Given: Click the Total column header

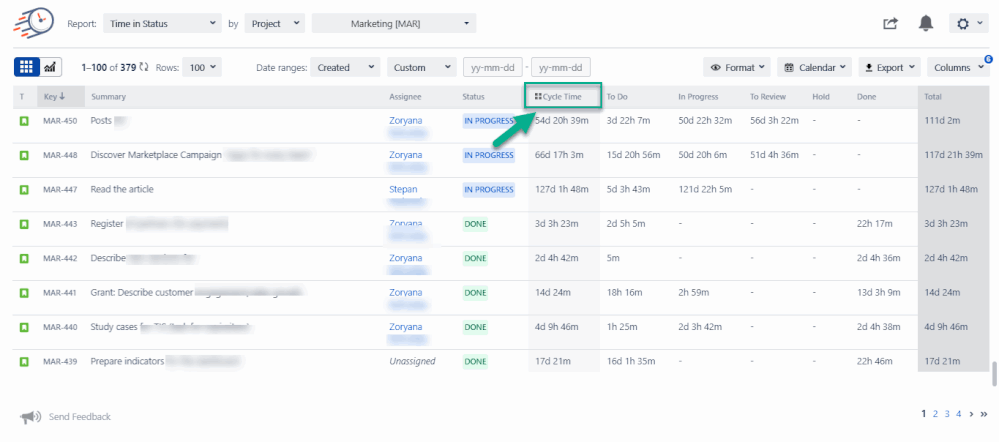Looking at the screenshot, I should point(933,97).
